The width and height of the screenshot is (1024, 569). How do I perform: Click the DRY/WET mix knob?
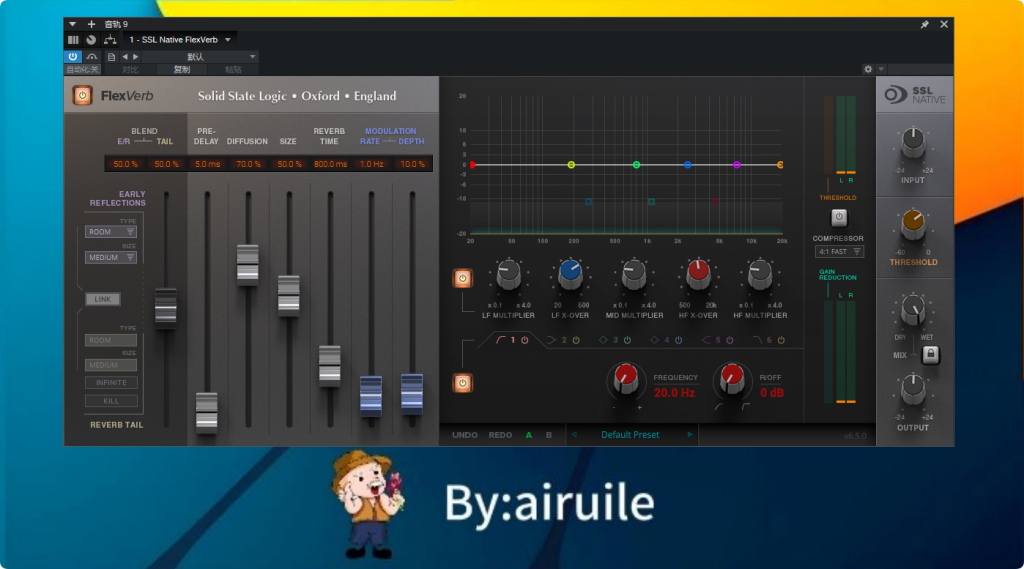tap(913, 310)
